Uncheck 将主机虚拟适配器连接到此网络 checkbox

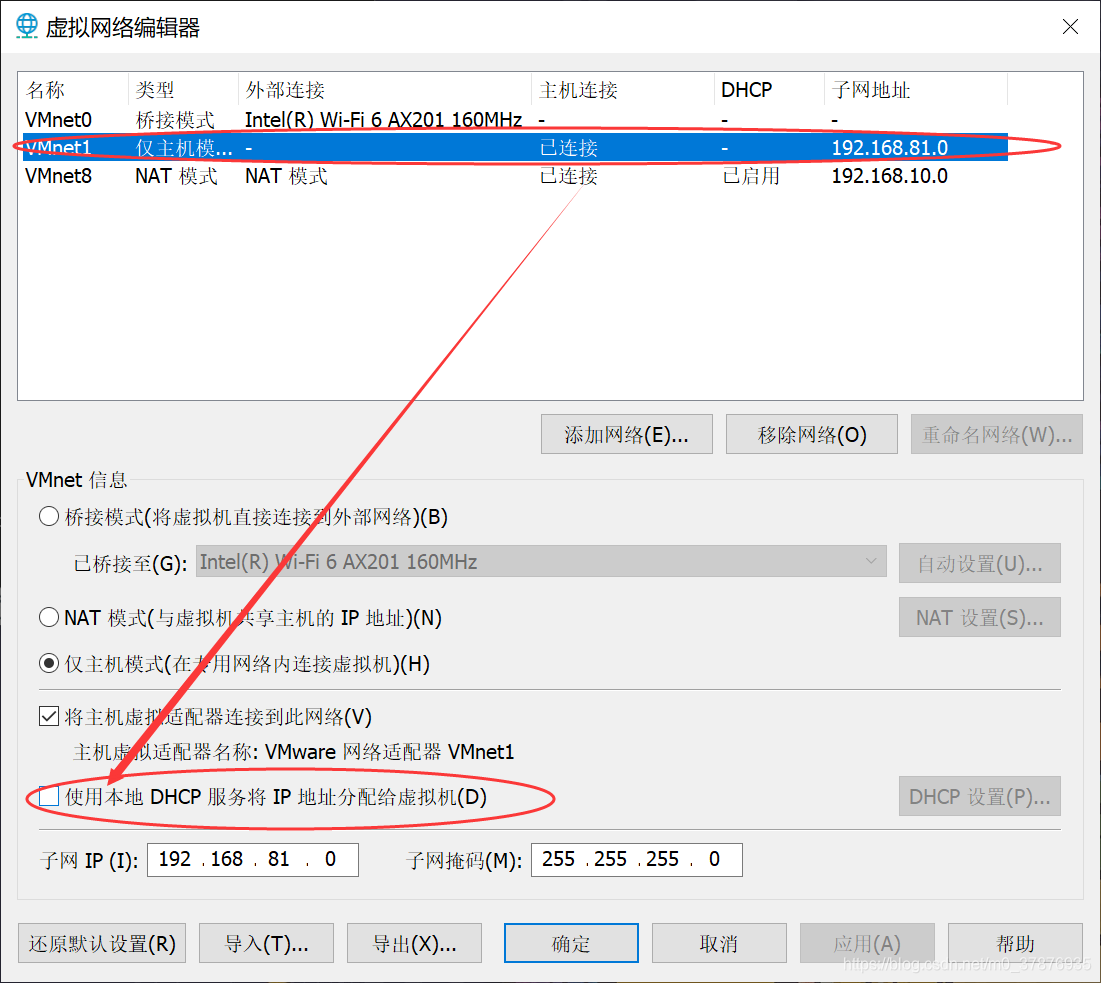point(48,716)
